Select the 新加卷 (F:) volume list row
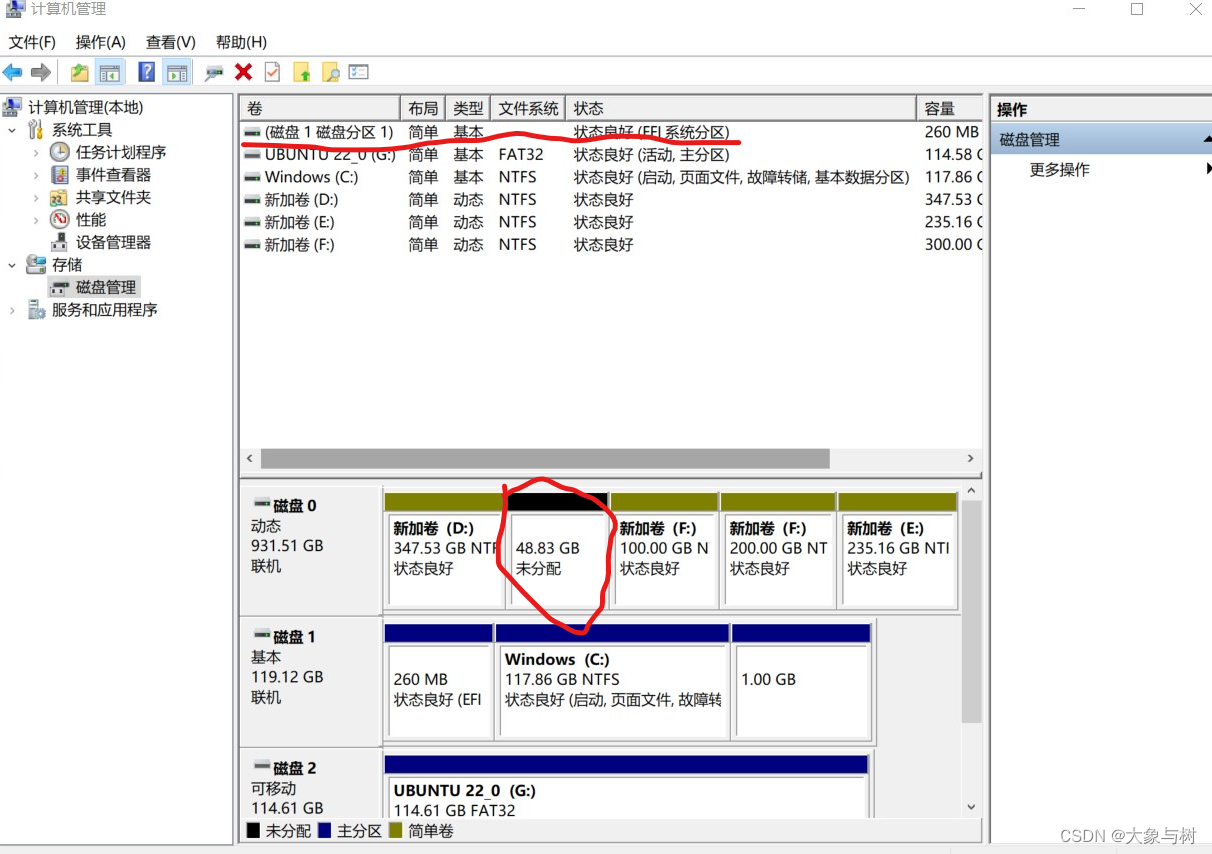Image resolution: width=1212 pixels, height=854 pixels. [x=612, y=244]
